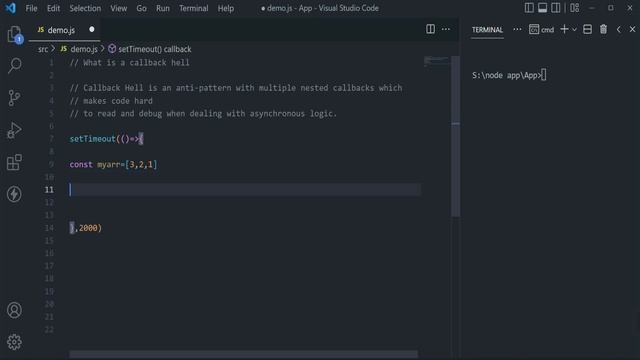Create a new terminal with plus icon

(x=564, y=29)
